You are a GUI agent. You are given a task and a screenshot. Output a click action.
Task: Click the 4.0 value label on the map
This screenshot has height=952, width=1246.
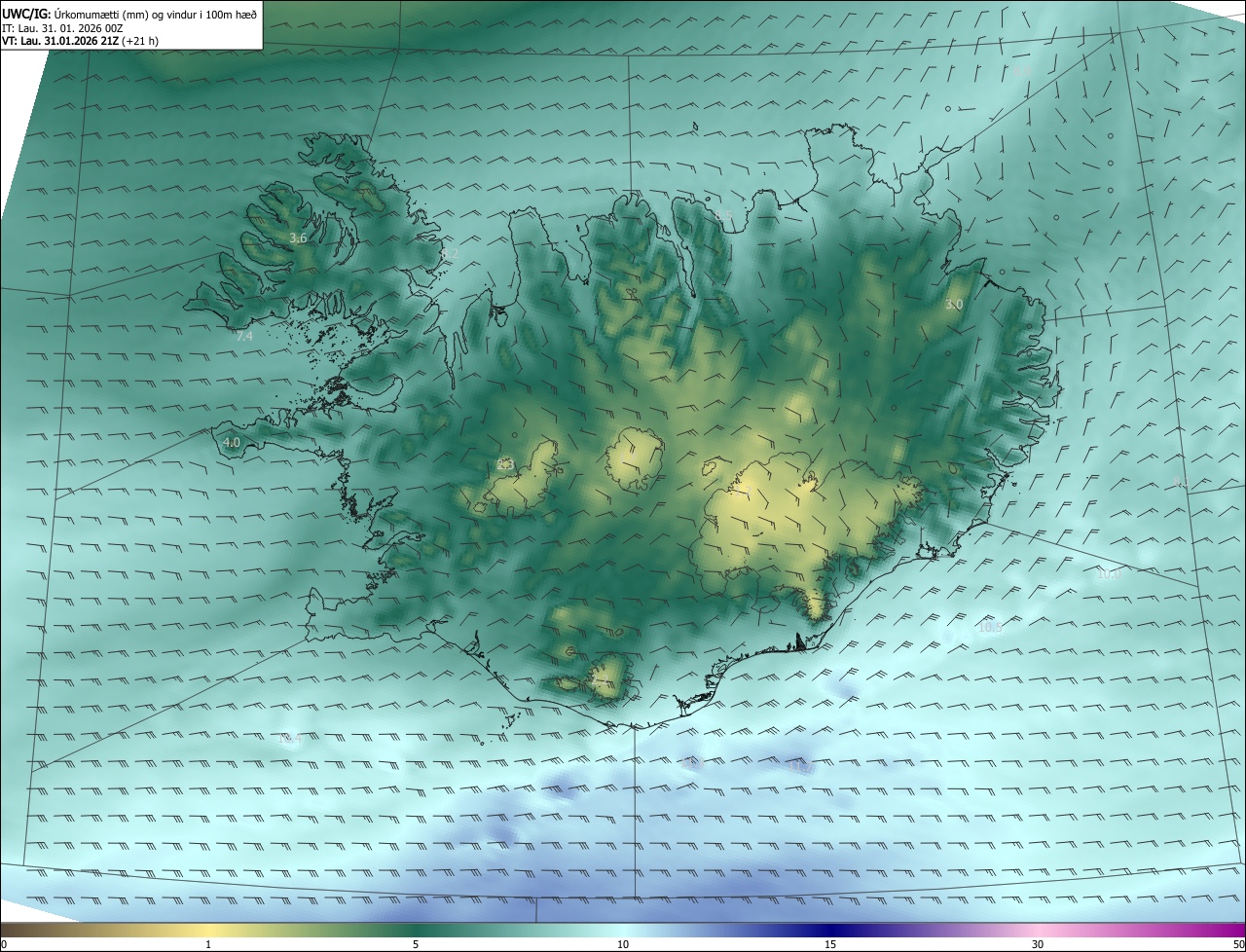tap(232, 442)
